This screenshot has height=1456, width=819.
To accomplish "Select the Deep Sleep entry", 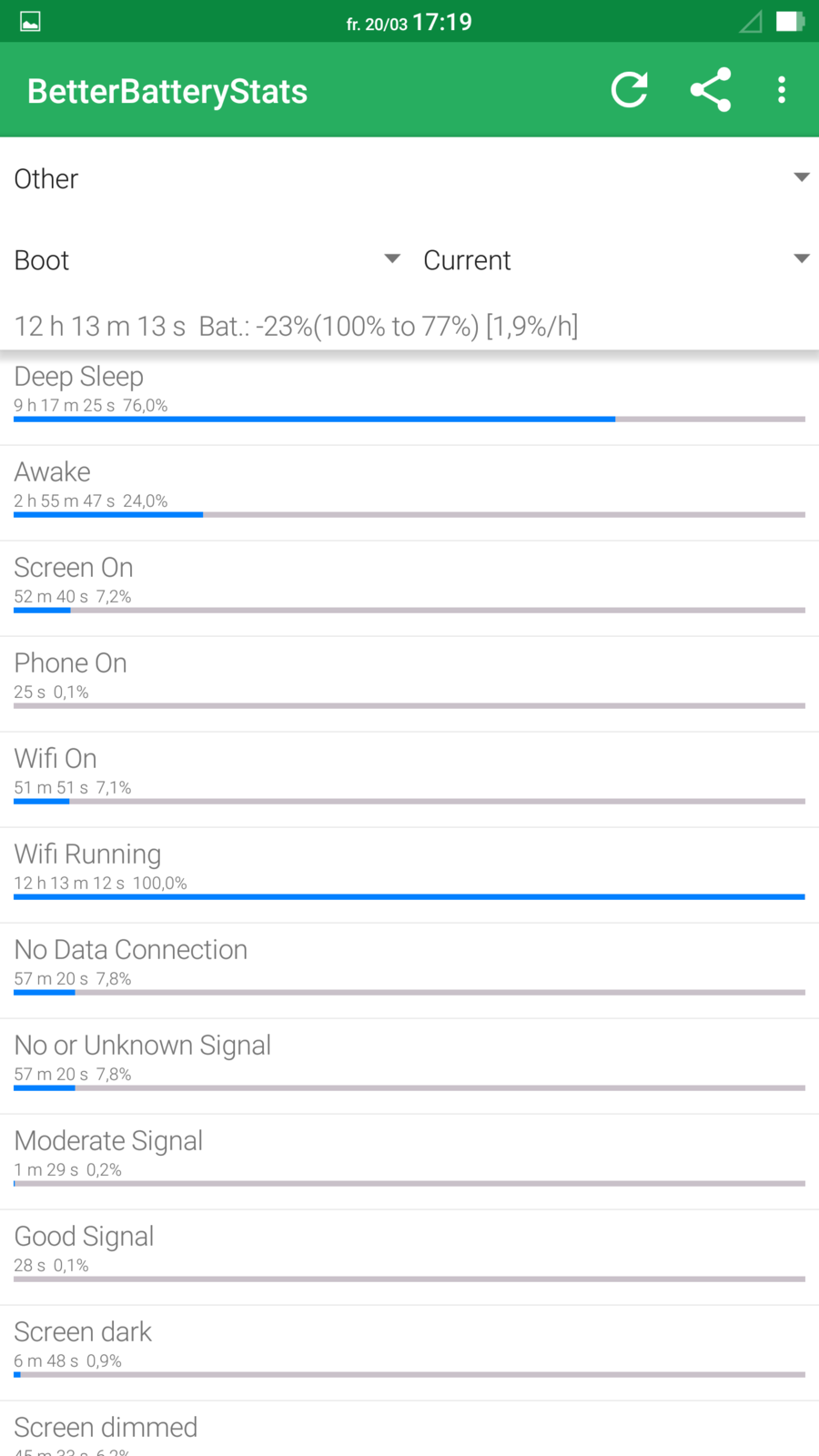I will [409, 392].
